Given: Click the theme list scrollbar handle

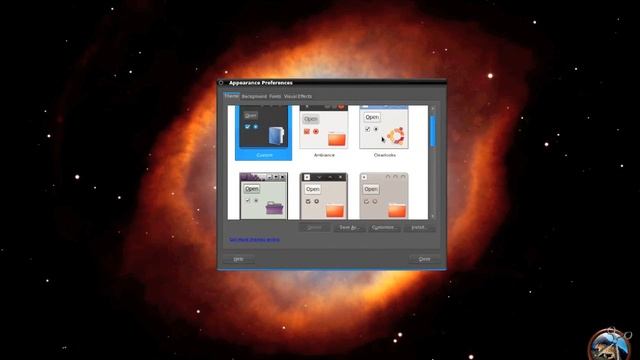Looking at the screenshot, I should pyautogui.click(x=433, y=131).
